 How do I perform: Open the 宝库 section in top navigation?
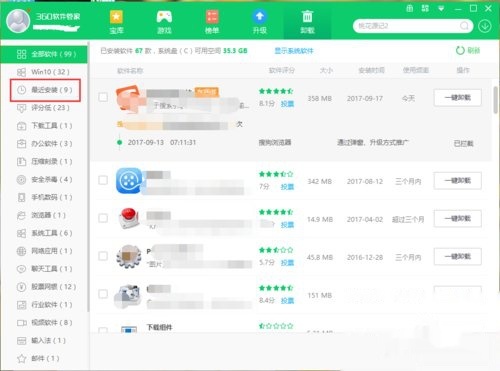[116, 22]
